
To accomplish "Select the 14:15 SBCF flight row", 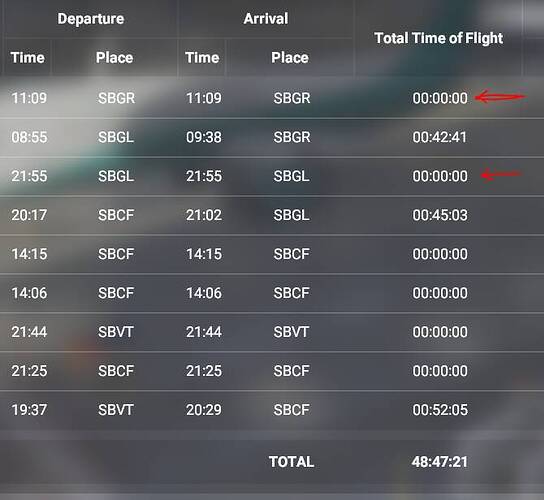I will coord(272,254).
